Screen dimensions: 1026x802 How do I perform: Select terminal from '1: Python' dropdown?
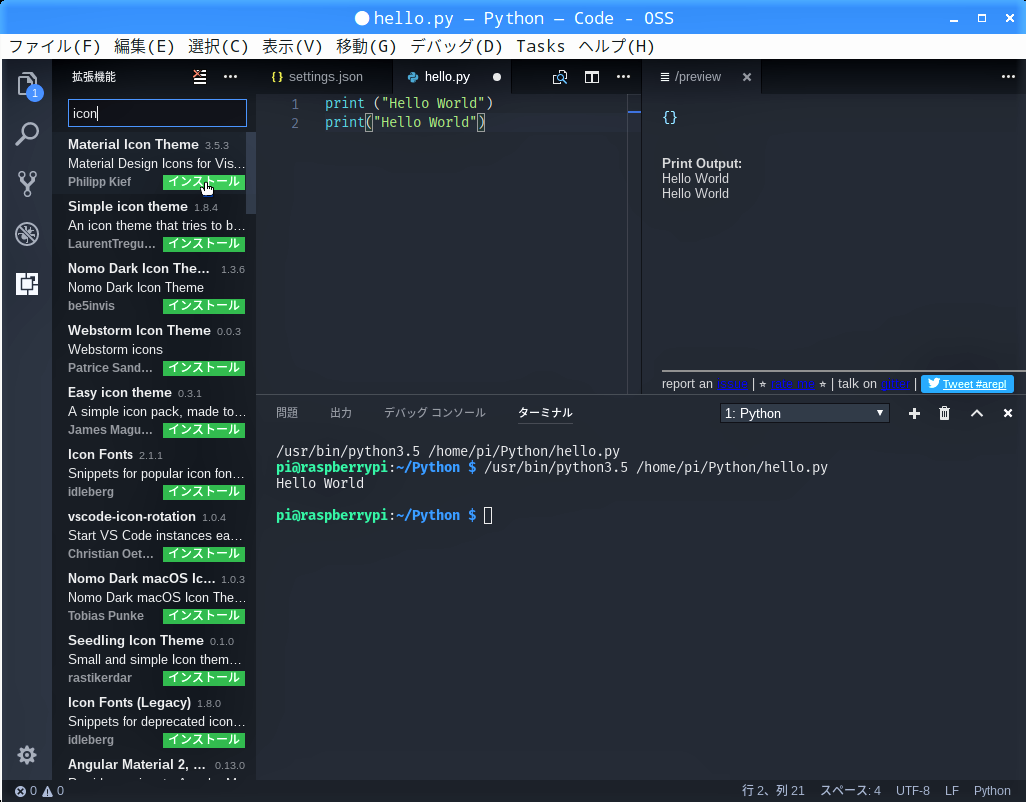[804, 413]
